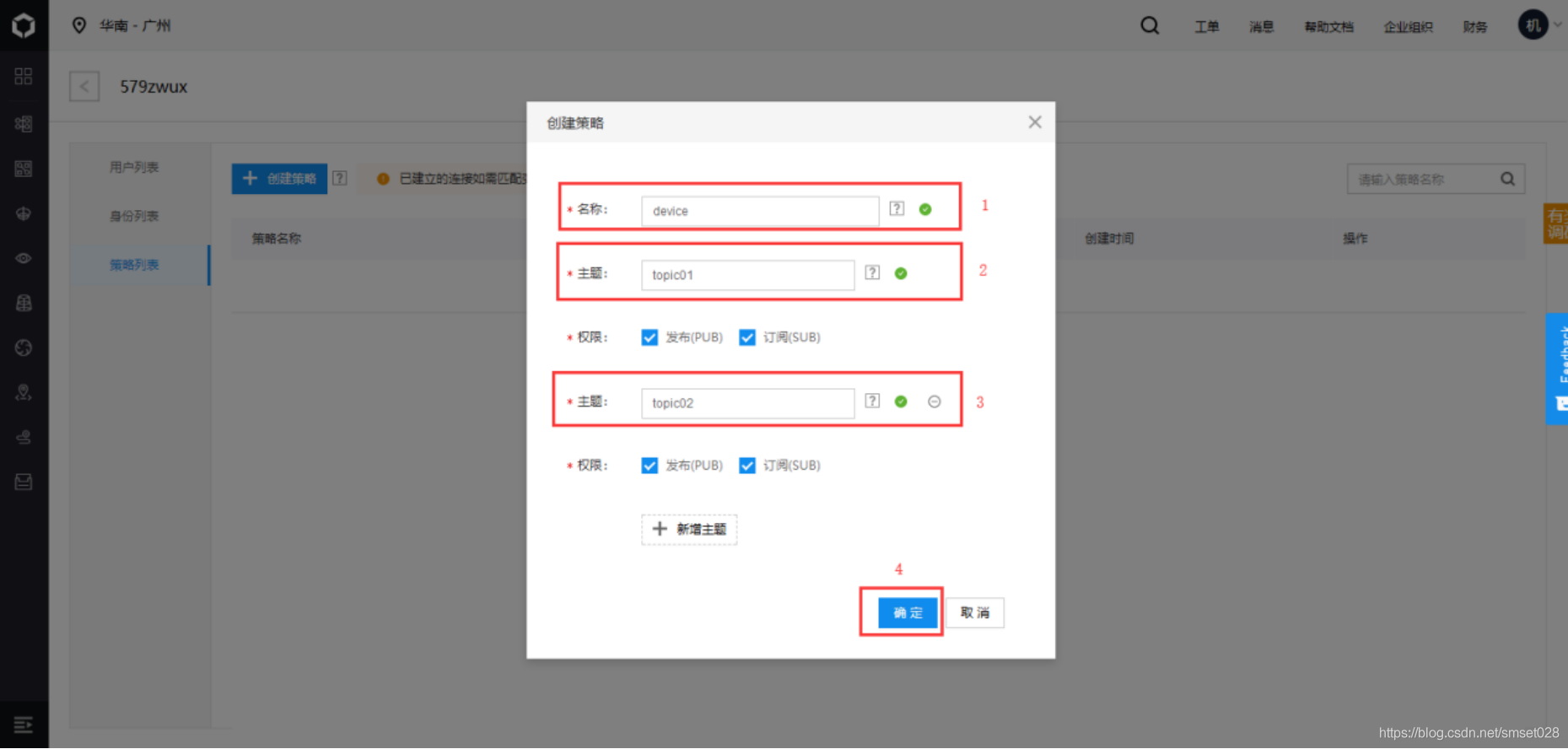Open the search magnifier in top bar
The height and width of the screenshot is (749, 1568).
[1150, 25]
